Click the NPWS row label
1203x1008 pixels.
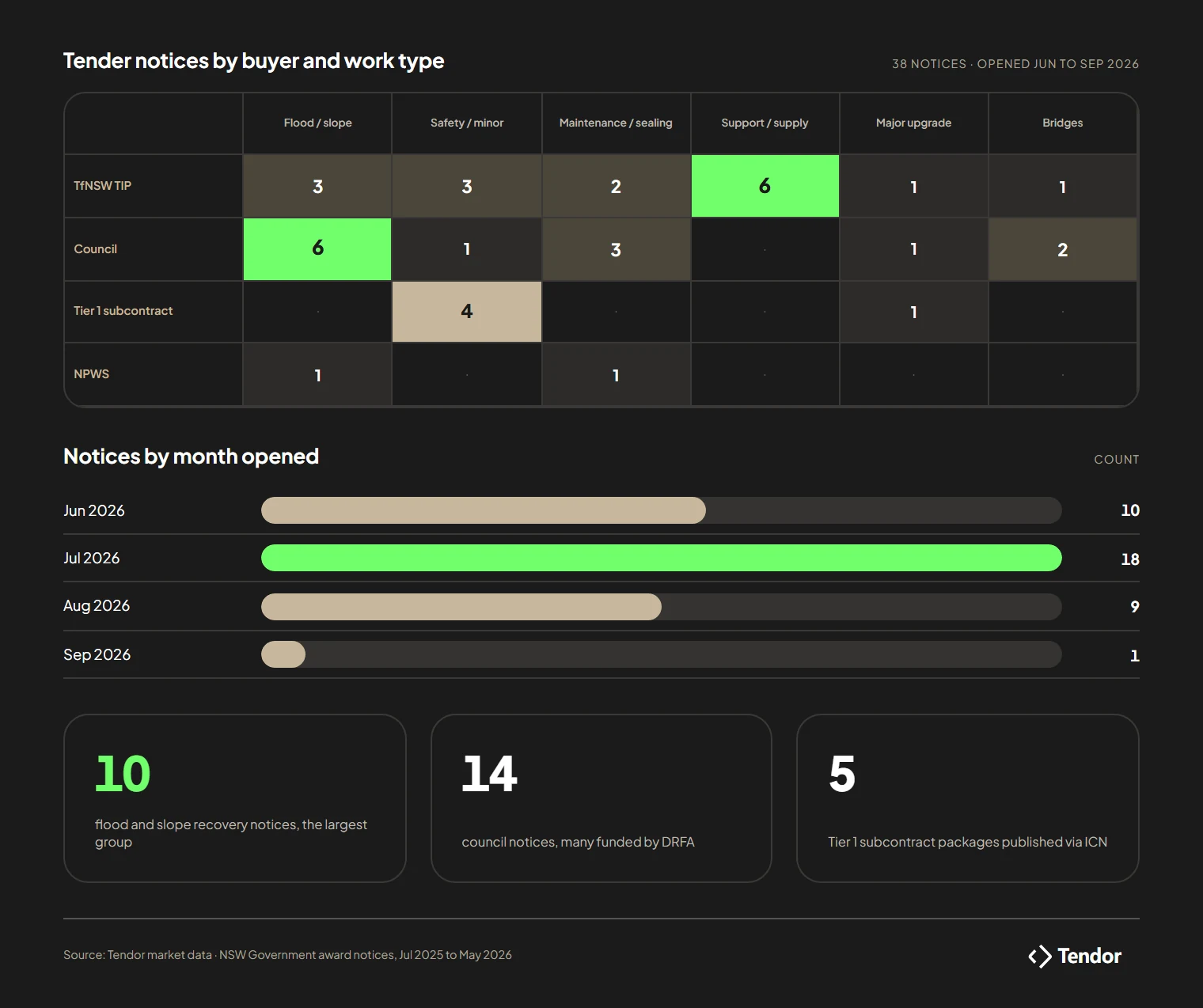pos(91,374)
